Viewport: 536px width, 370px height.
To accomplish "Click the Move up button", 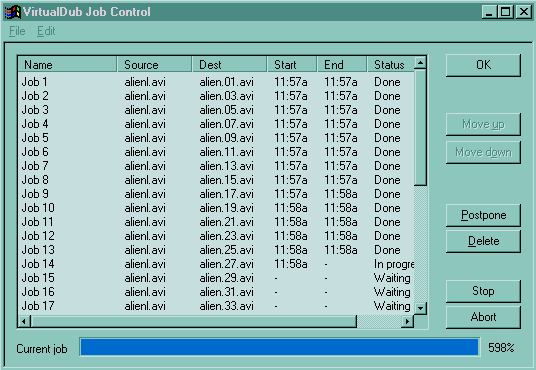I will pyautogui.click(x=483, y=124).
